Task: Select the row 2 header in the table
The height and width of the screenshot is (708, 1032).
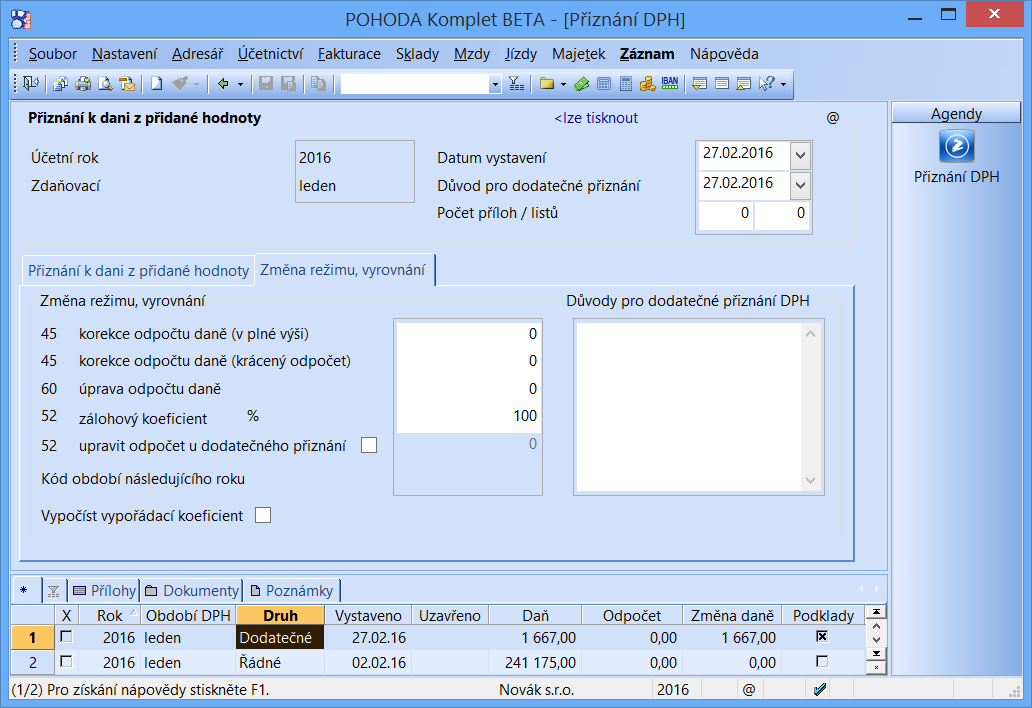Action: coord(33,662)
